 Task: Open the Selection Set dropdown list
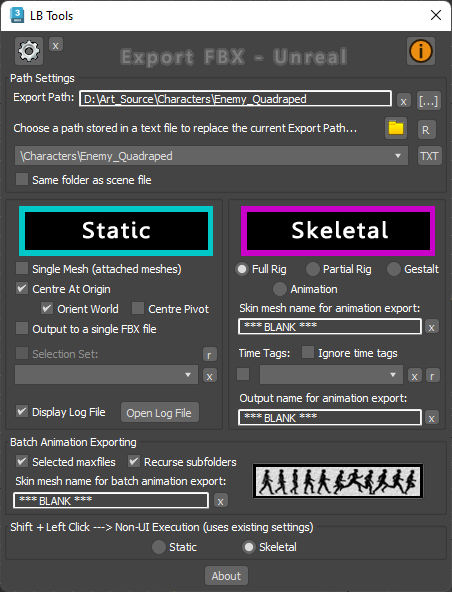pos(106,375)
